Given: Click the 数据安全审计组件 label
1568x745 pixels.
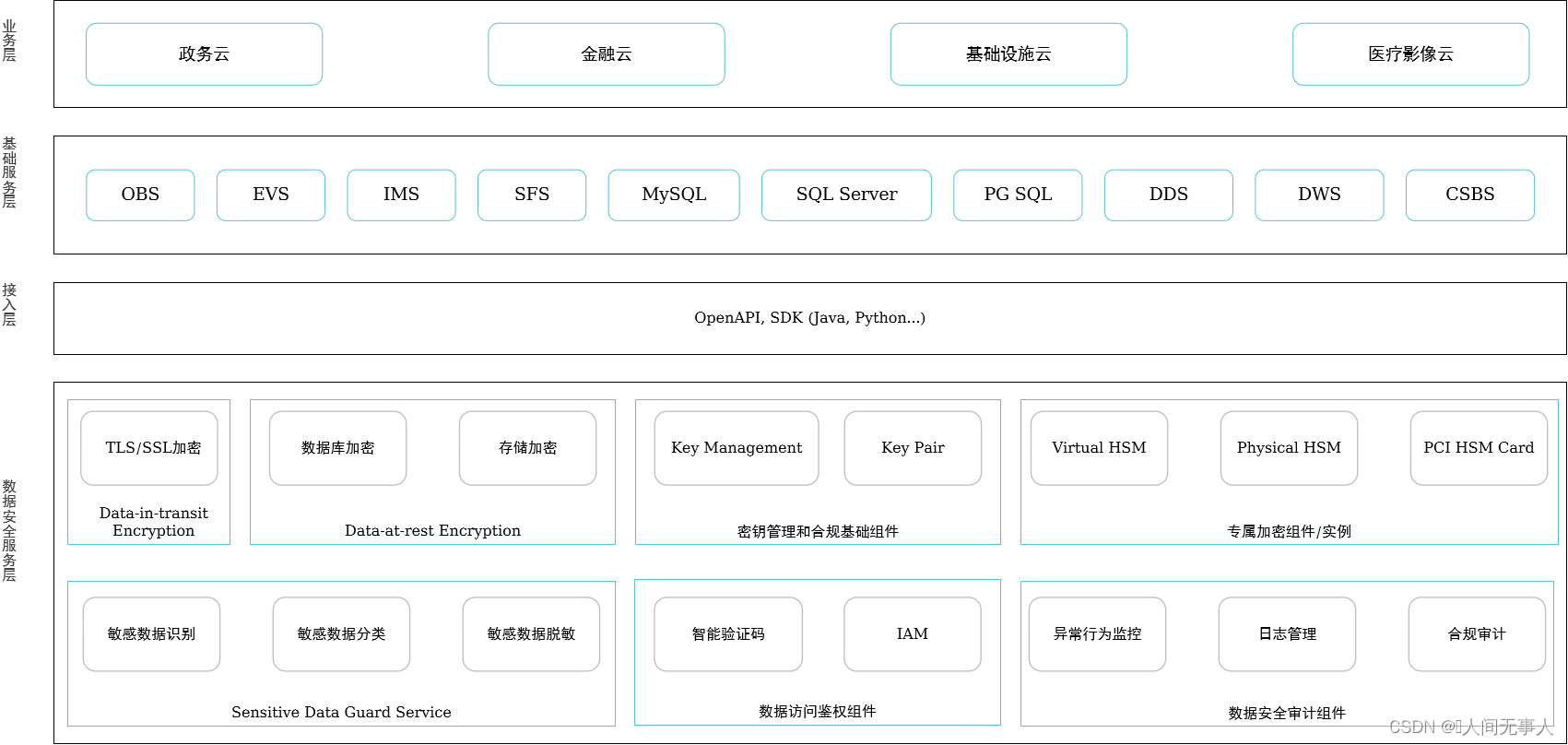Looking at the screenshot, I should [1287, 713].
